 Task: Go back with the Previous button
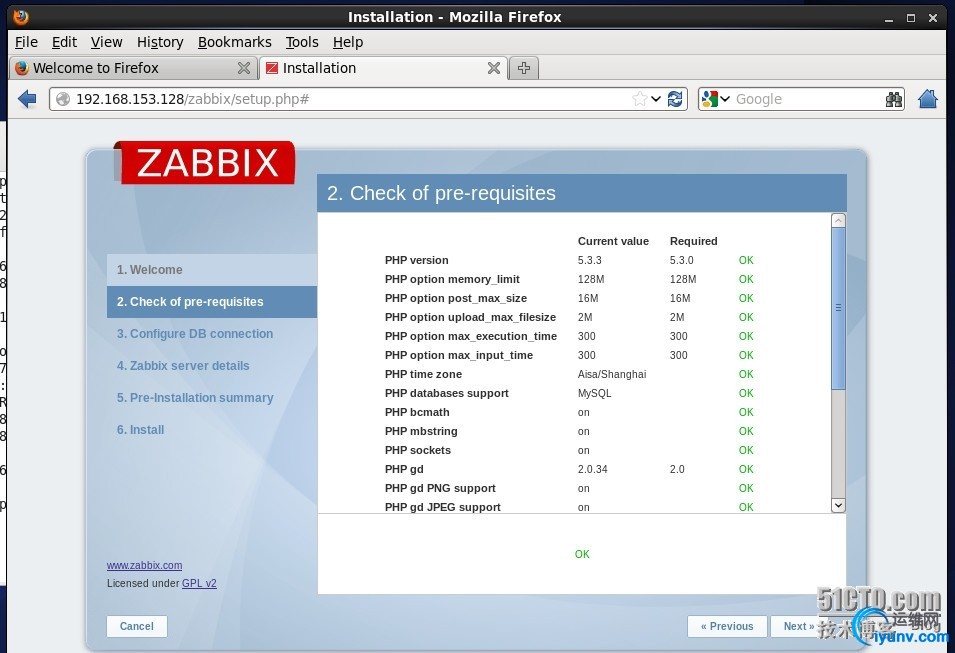(727, 626)
